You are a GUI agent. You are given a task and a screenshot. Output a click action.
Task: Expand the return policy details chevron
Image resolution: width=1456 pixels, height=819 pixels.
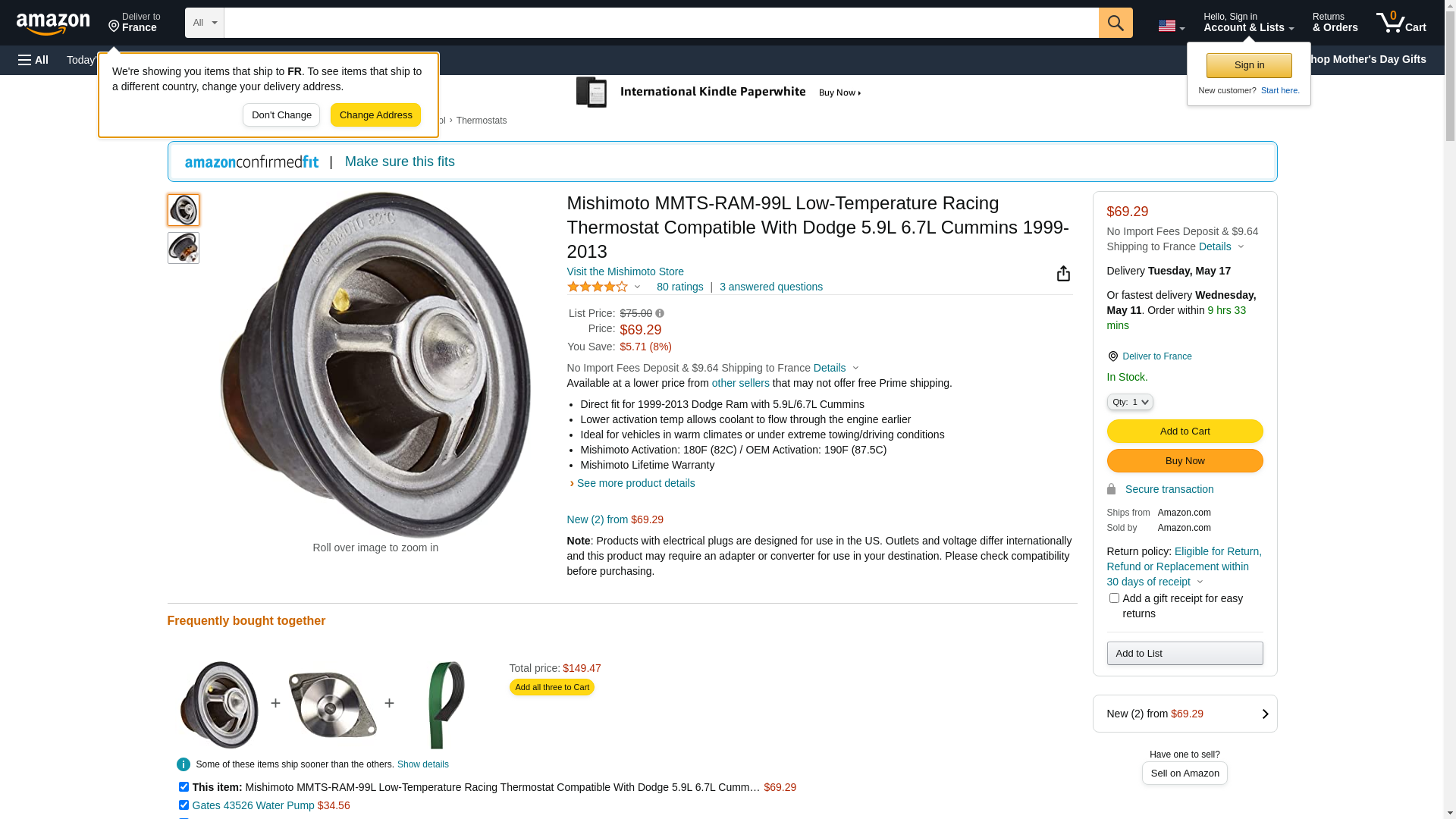1200,582
